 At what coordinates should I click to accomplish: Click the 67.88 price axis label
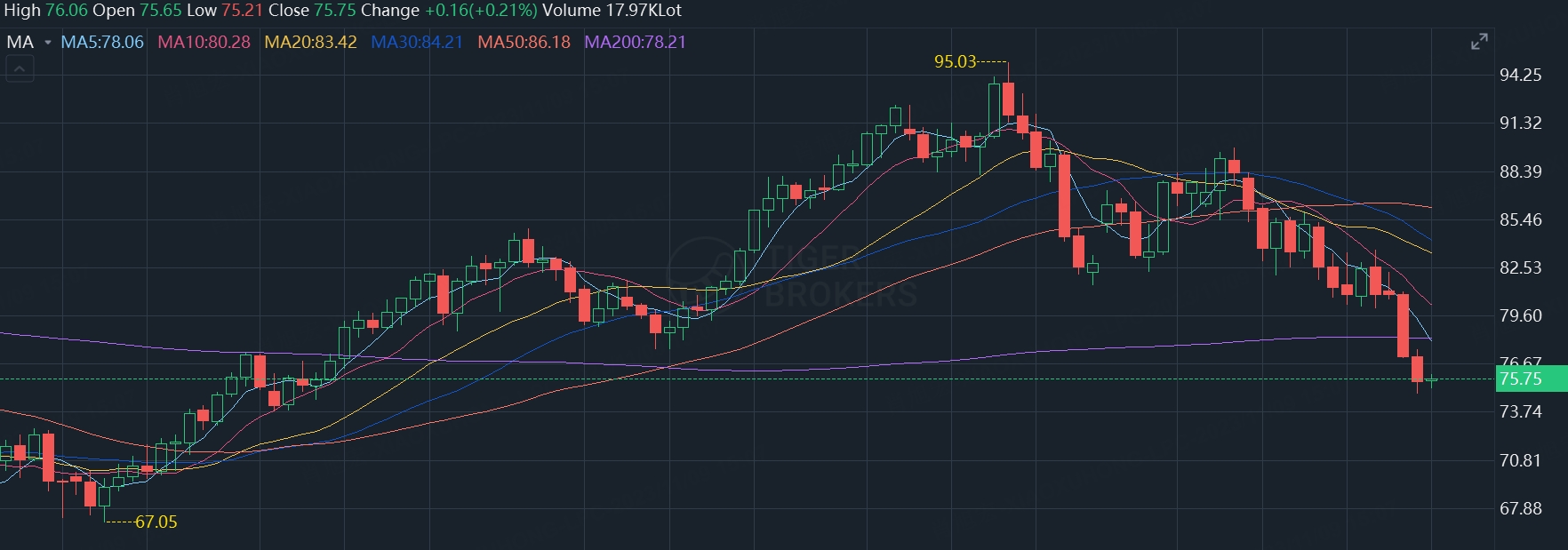point(1520,508)
